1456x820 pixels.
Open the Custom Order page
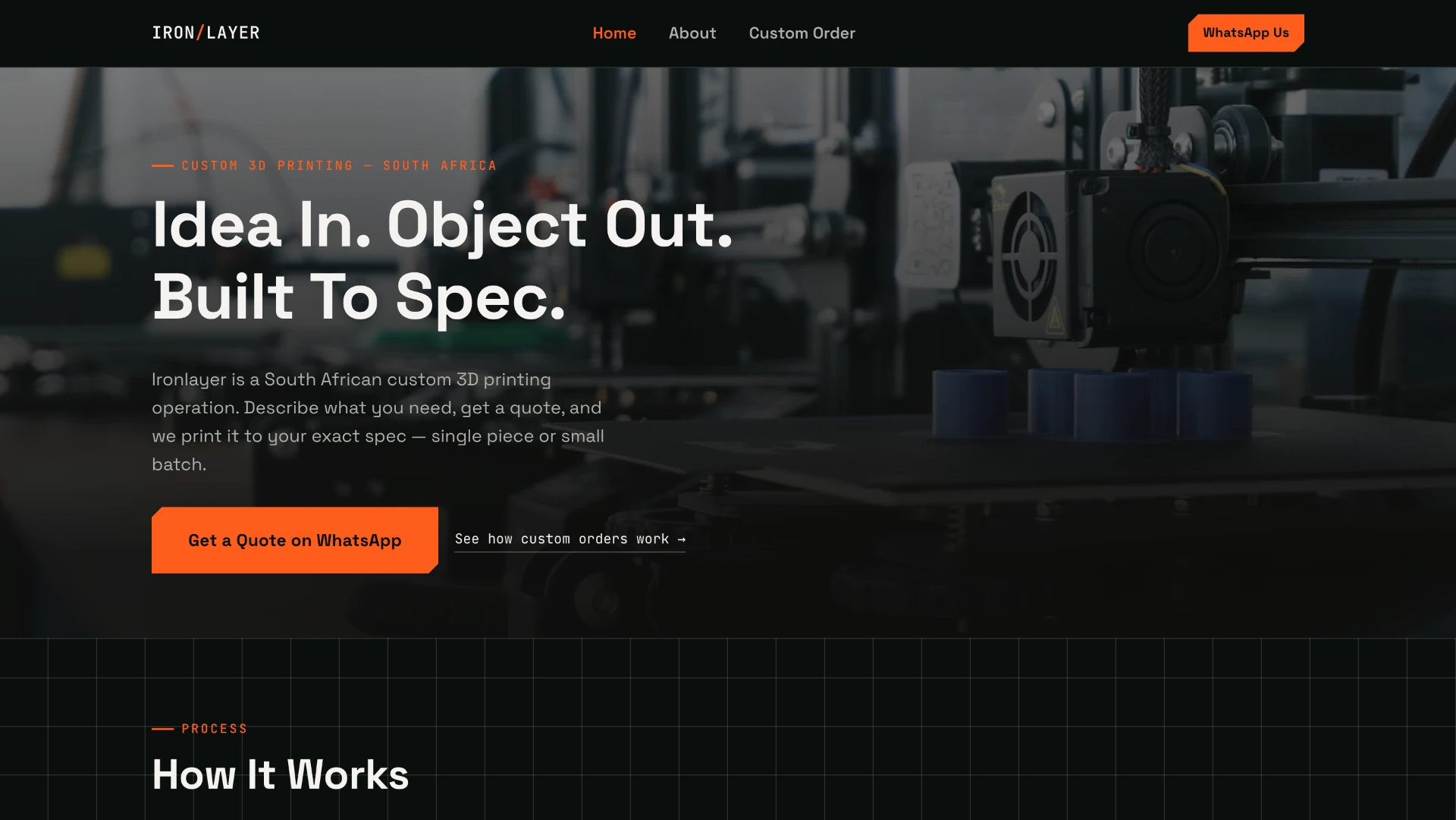coord(802,33)
